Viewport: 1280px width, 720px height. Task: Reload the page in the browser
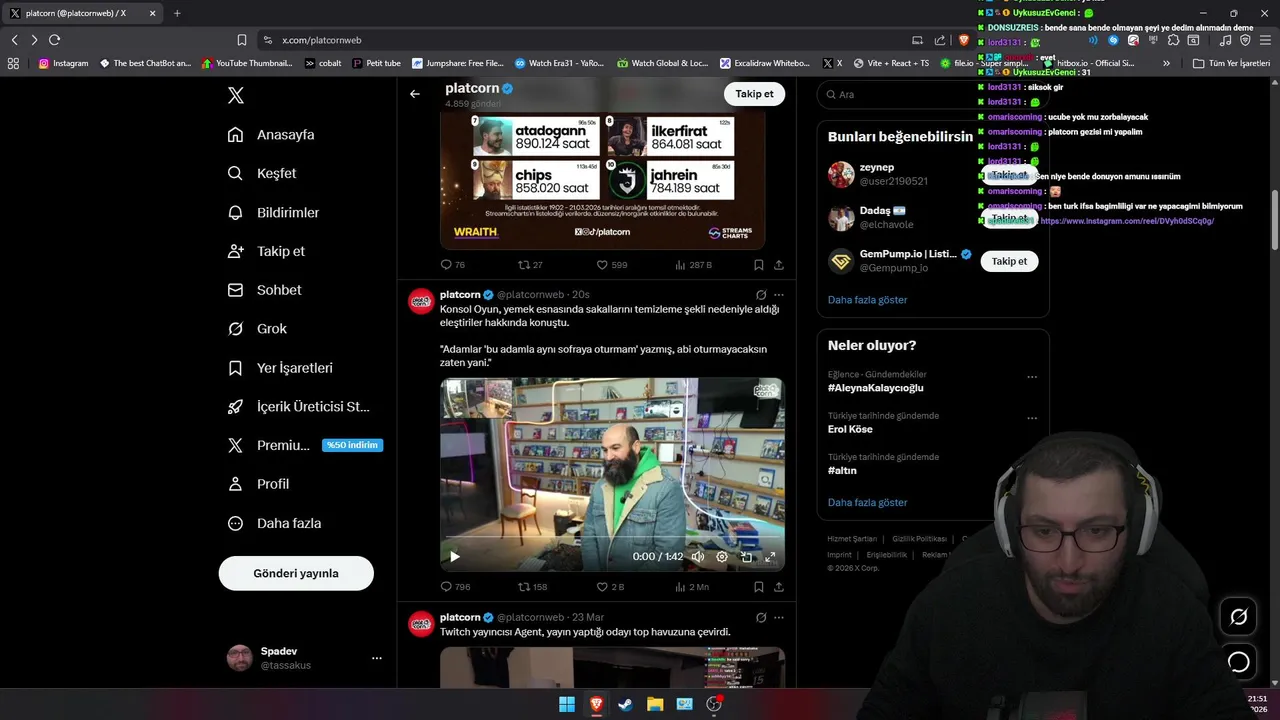[54, 40]
